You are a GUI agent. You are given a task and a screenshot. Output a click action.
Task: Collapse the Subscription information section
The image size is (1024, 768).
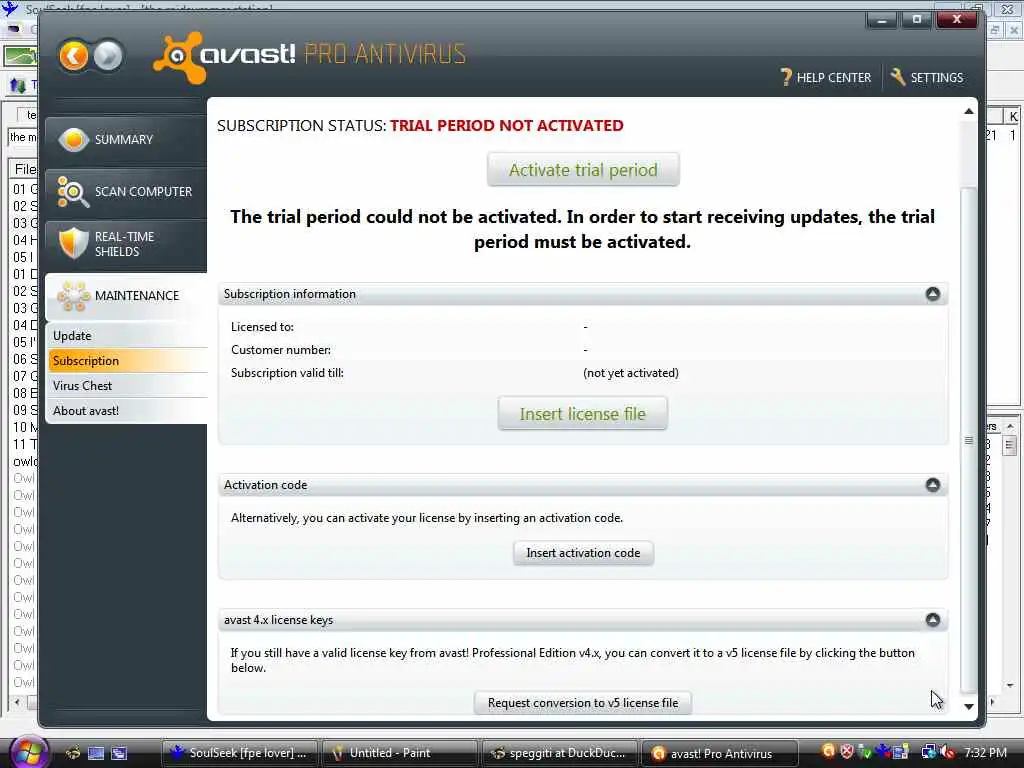click(933, 294)
